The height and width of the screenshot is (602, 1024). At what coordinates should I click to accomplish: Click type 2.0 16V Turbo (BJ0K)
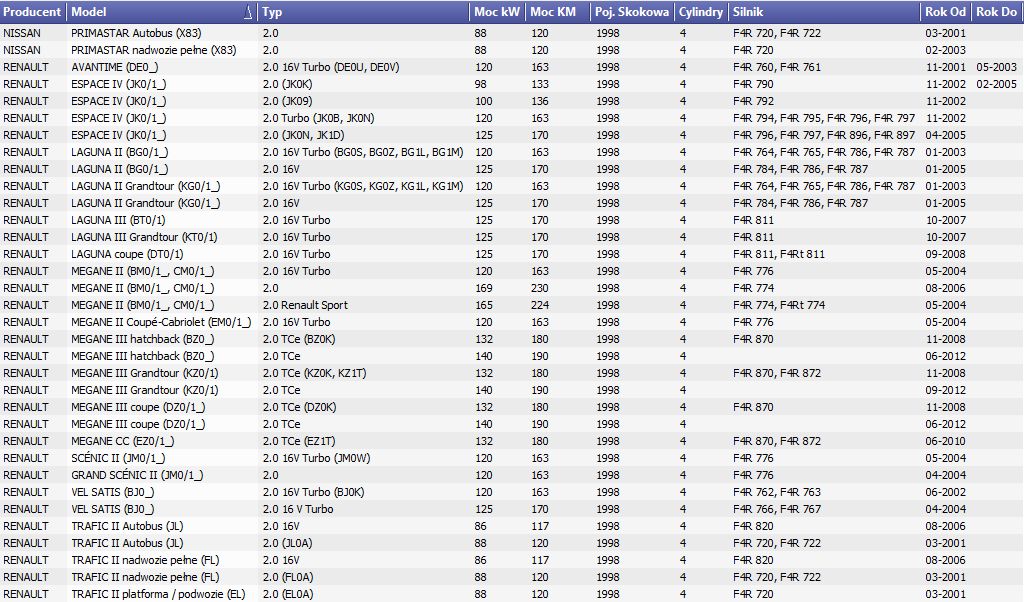tap(313, 491)
